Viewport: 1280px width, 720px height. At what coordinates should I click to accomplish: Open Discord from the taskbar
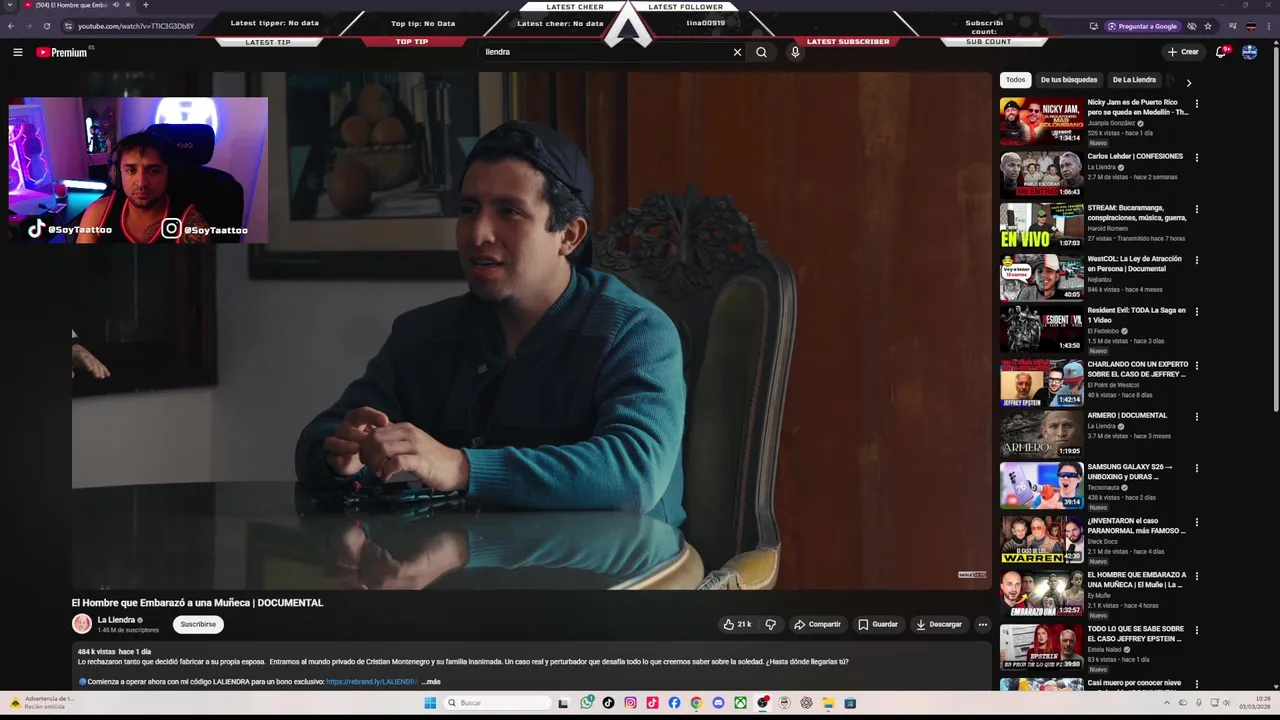718,703
